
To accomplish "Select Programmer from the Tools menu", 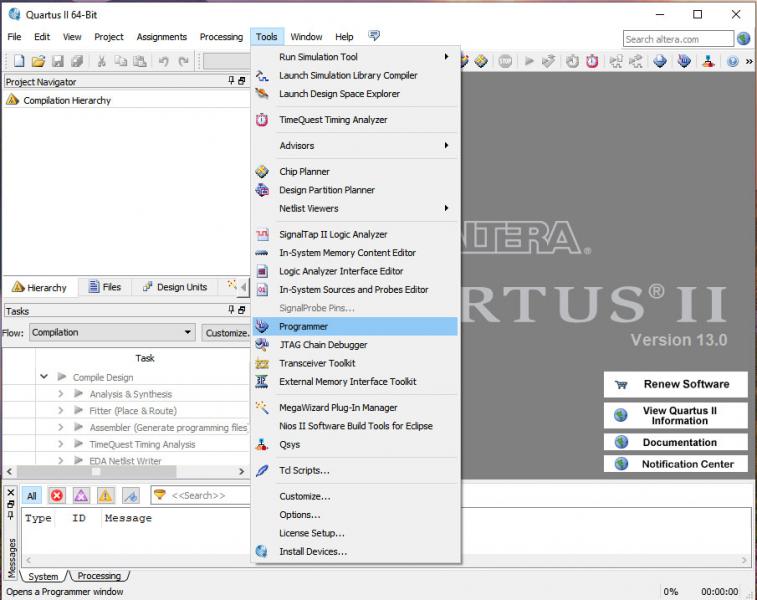I will click(303, 326).
